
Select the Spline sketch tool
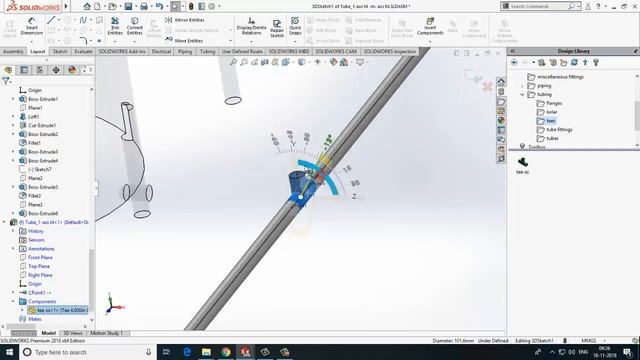(83, 20)
